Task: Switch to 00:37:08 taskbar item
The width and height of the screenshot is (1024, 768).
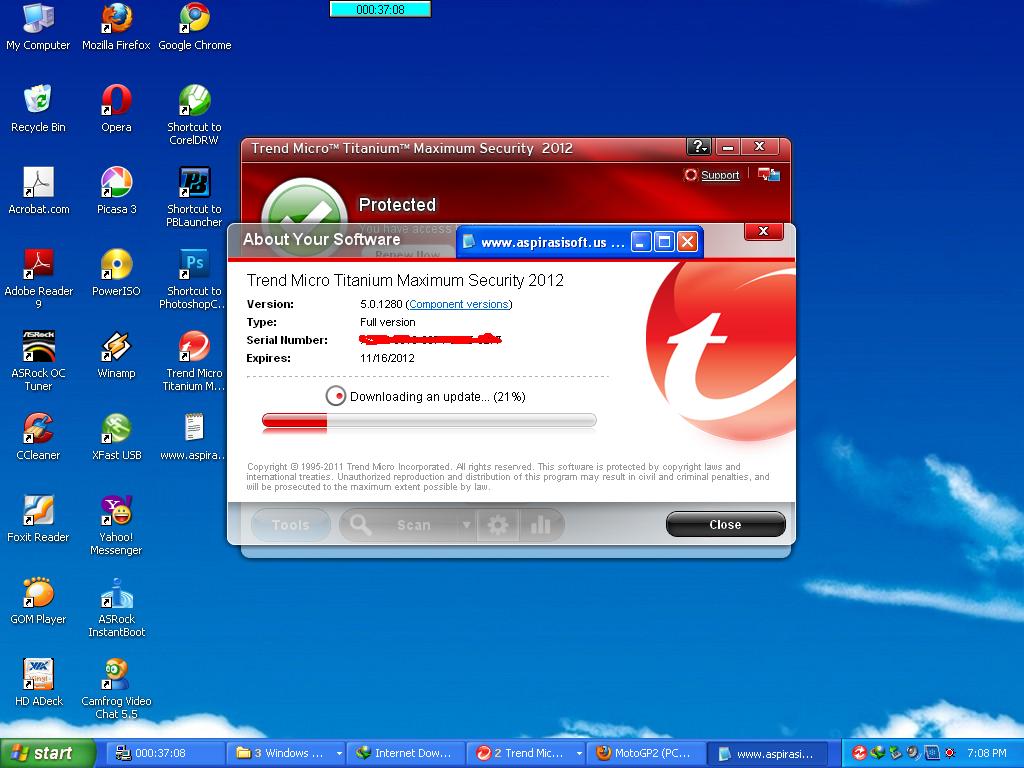Action: click(x=163, y=753)
